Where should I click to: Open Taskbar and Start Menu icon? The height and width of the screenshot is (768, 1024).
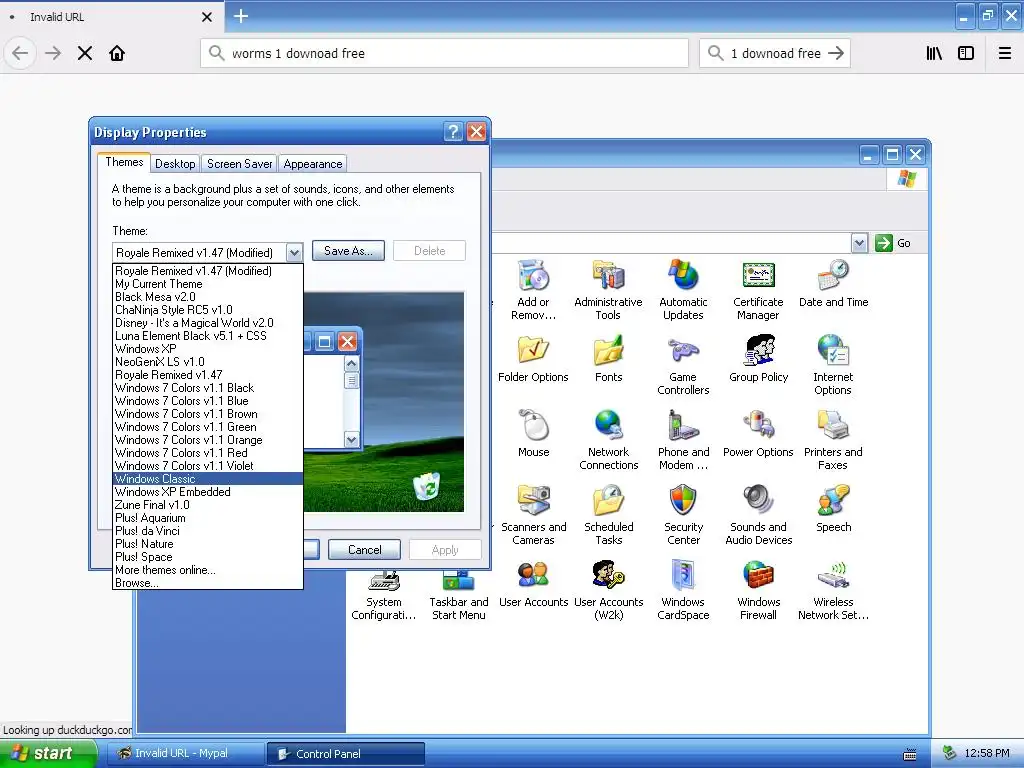pos(458,596)
